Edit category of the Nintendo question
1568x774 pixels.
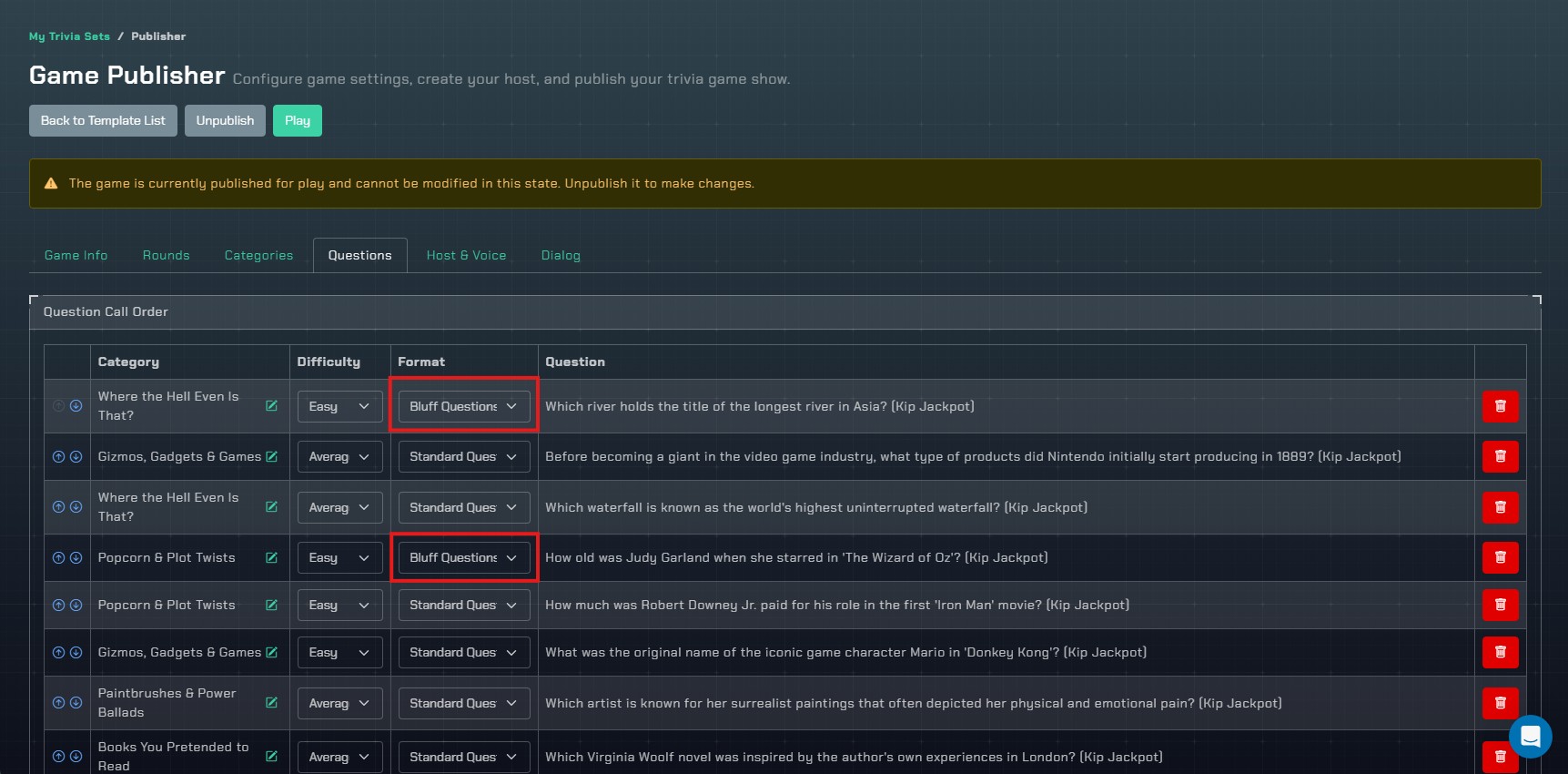point(271,457)
